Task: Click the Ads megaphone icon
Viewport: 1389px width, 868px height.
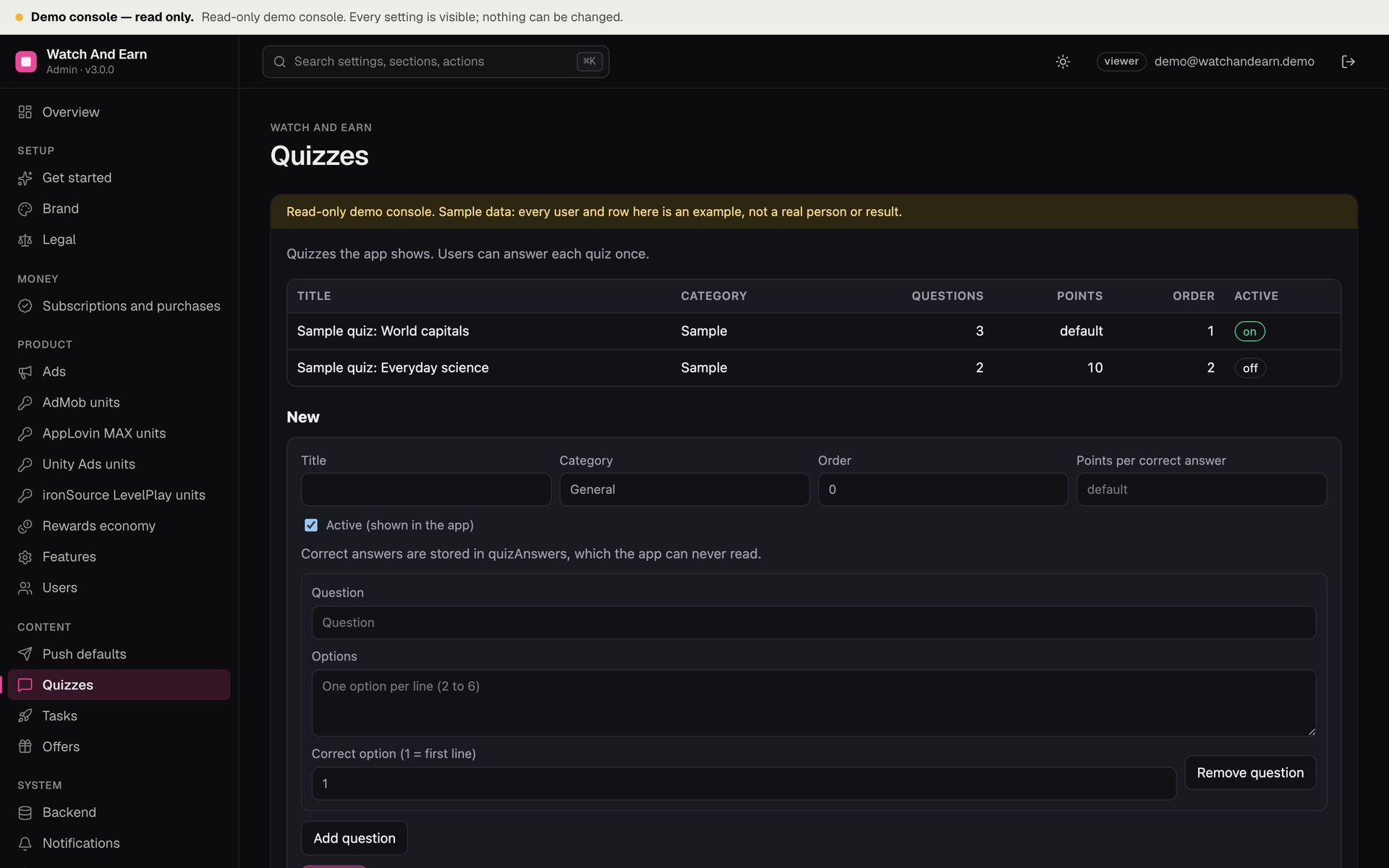Action: 25,372
